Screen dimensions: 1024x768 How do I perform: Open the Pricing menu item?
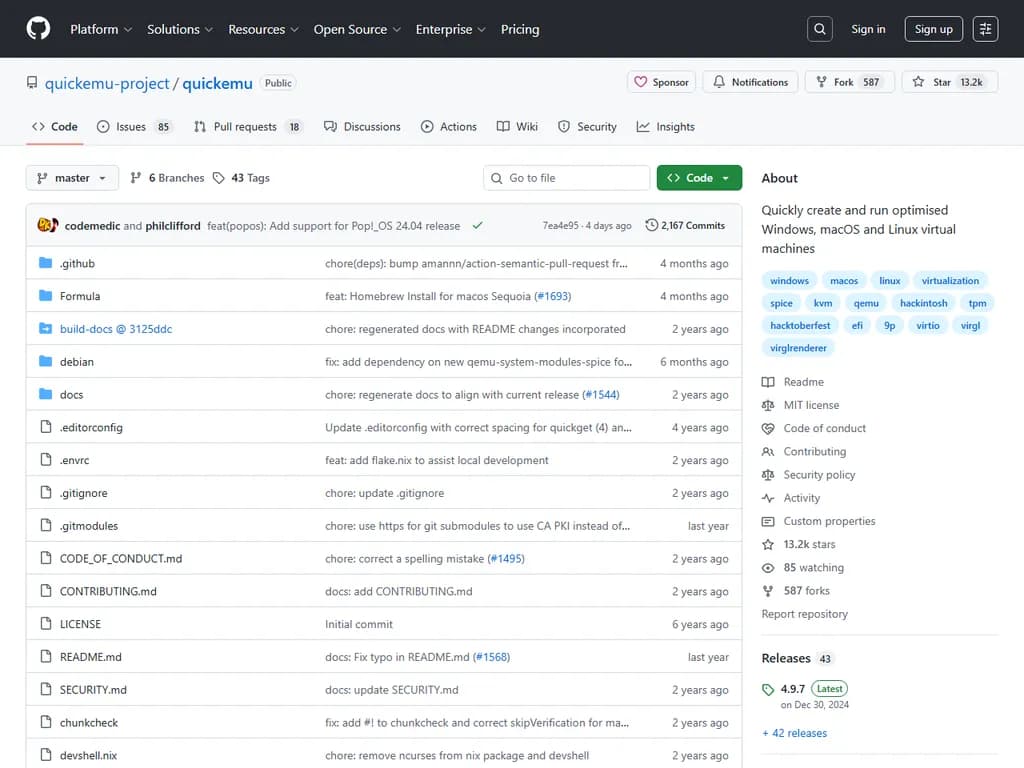pyautogui.click(x=520, y=29)
